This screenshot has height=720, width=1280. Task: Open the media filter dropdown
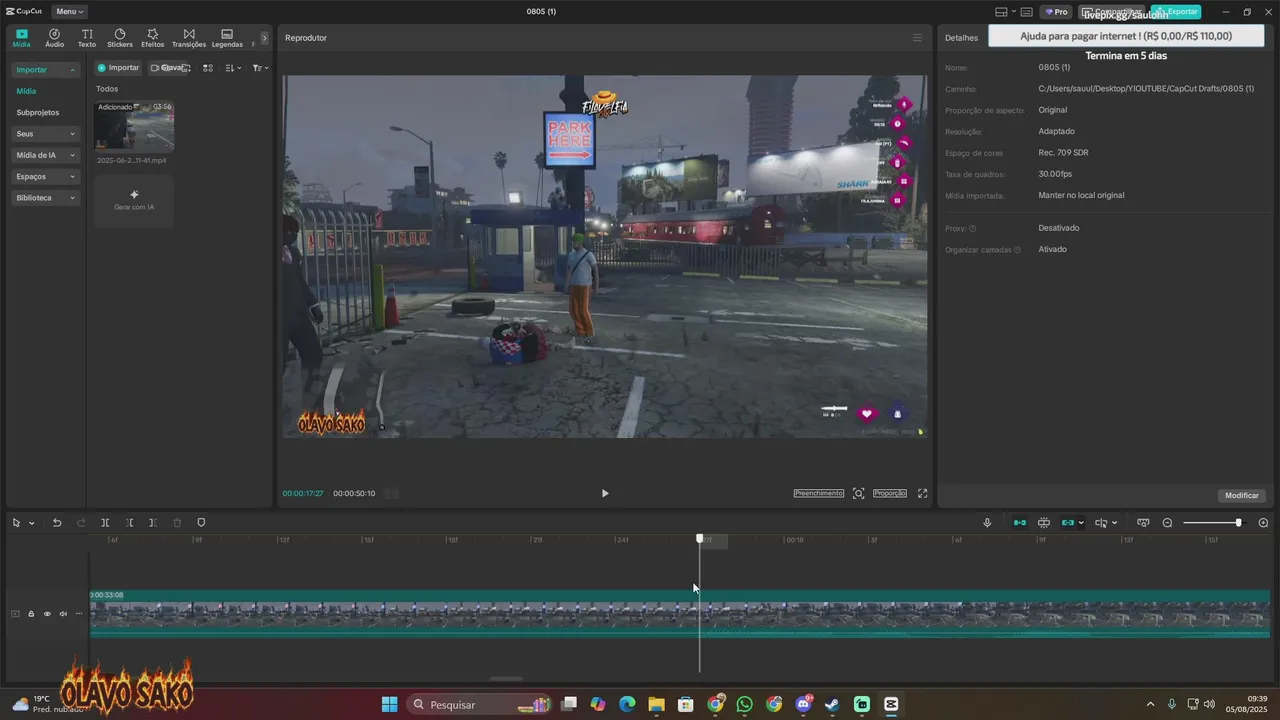tap(260, 68)
